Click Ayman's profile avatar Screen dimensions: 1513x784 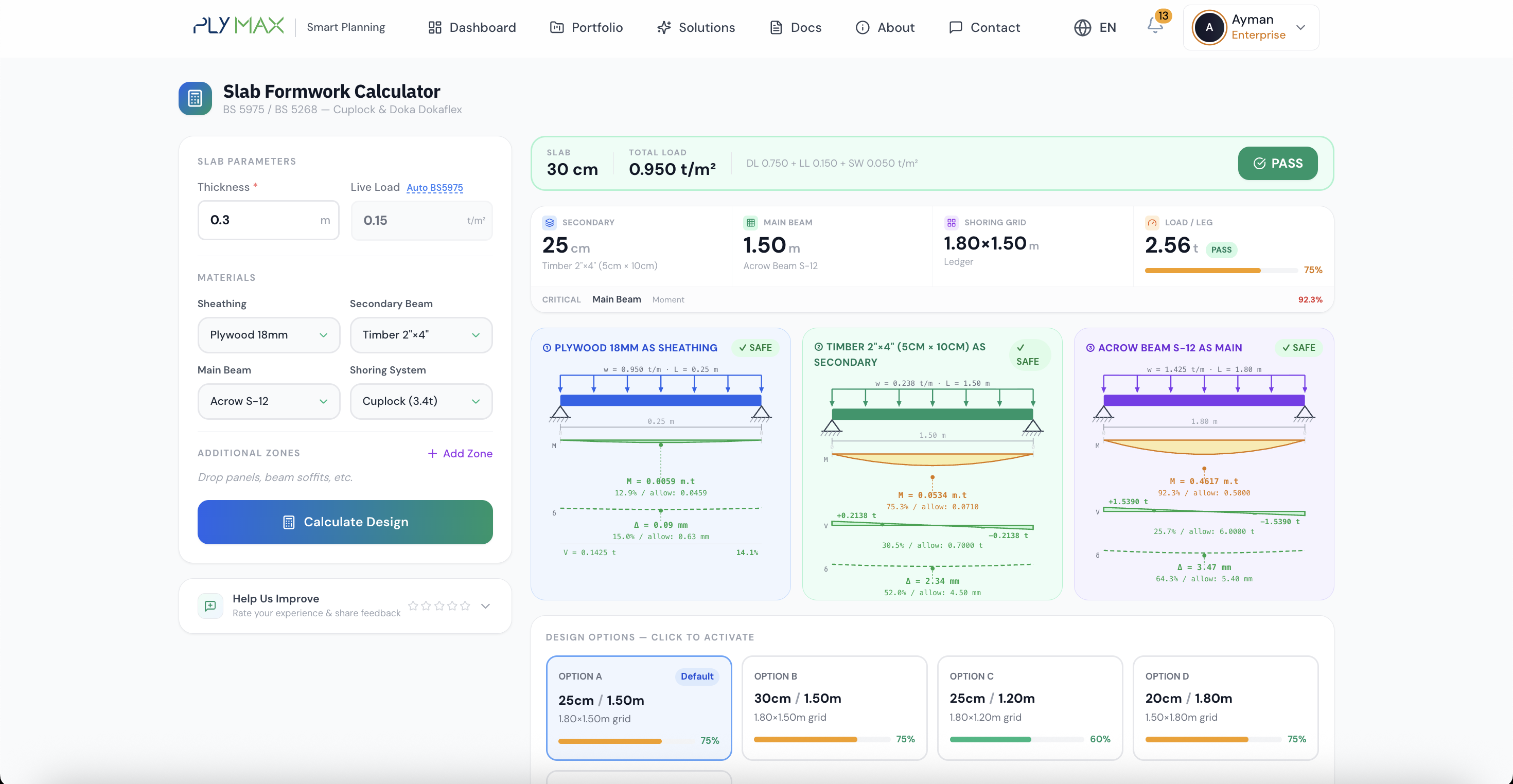1209,28
